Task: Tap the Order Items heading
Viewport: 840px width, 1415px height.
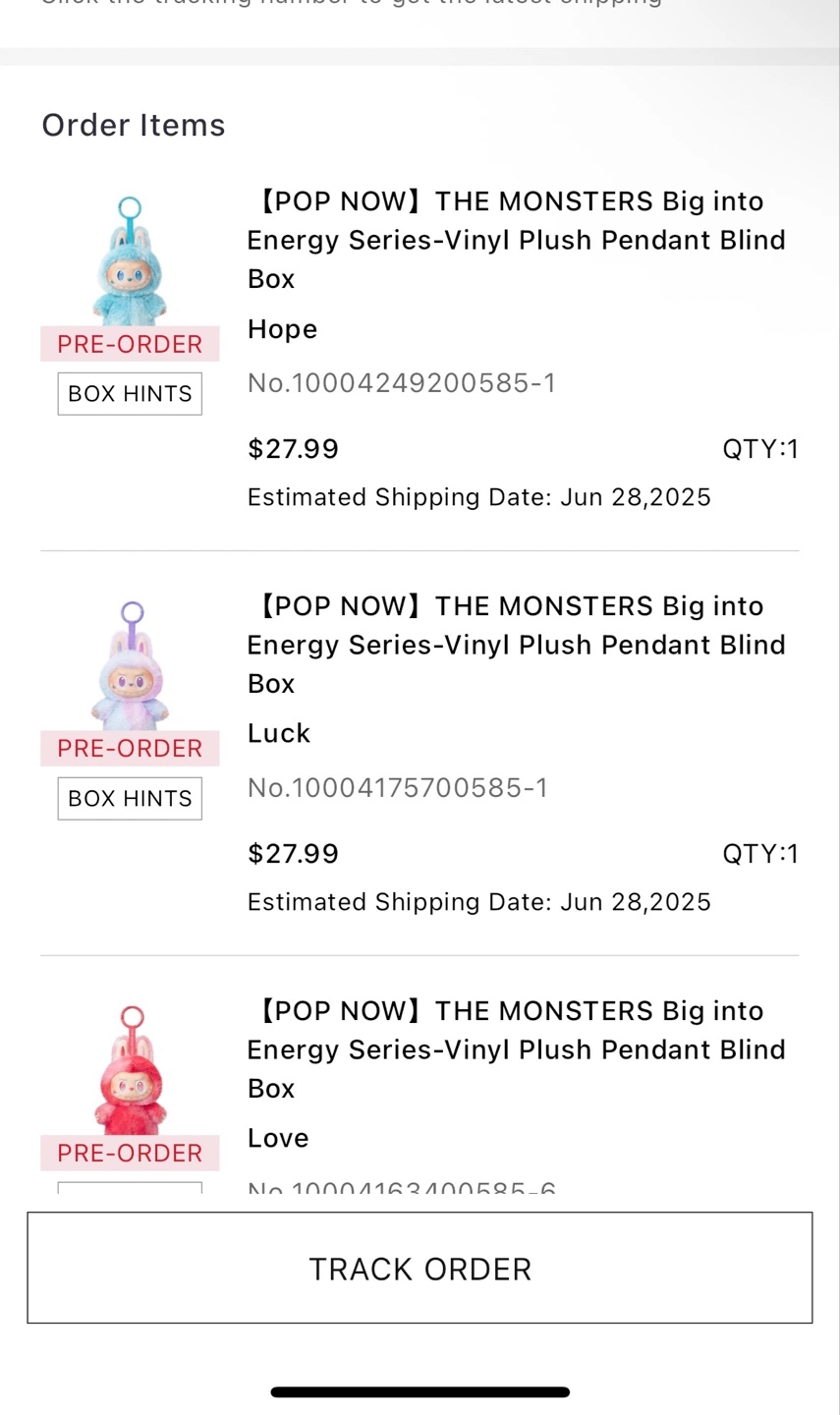Action: click(134, 126)
